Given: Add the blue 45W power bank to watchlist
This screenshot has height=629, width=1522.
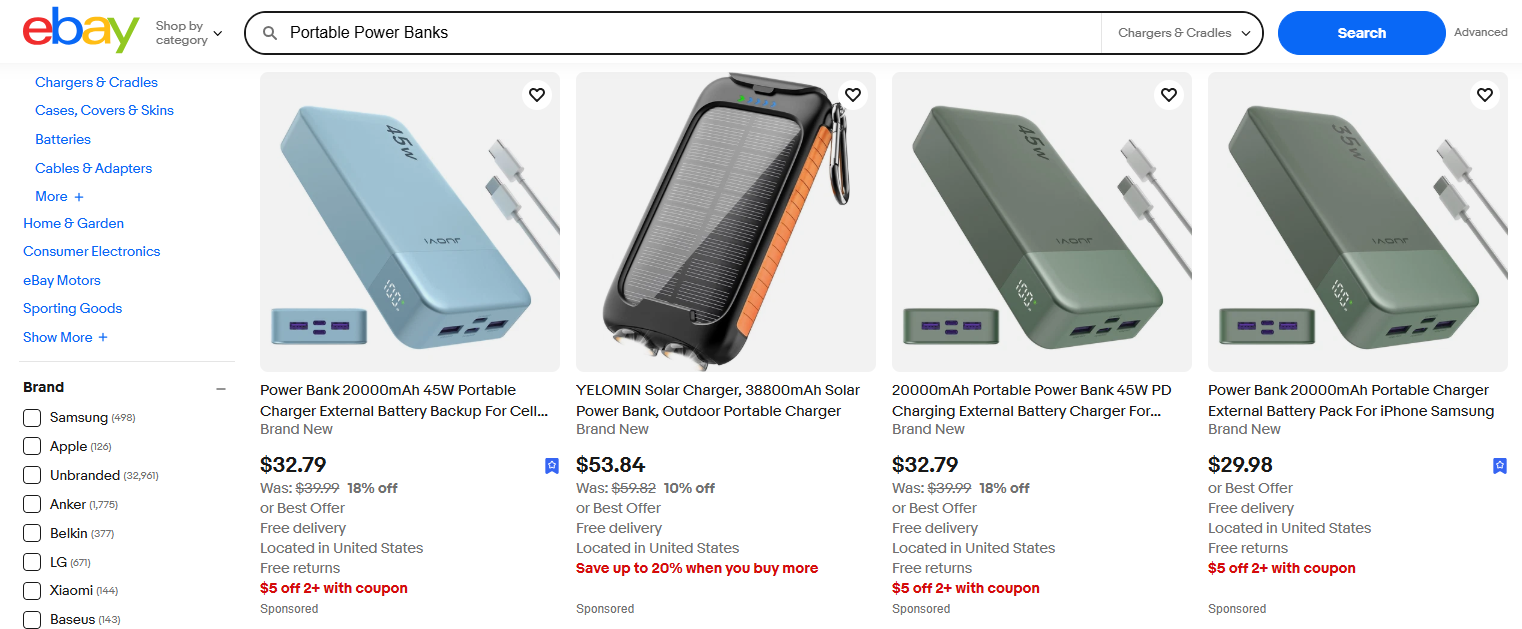Looking at the screenshot, I should (x=536, y=94).
